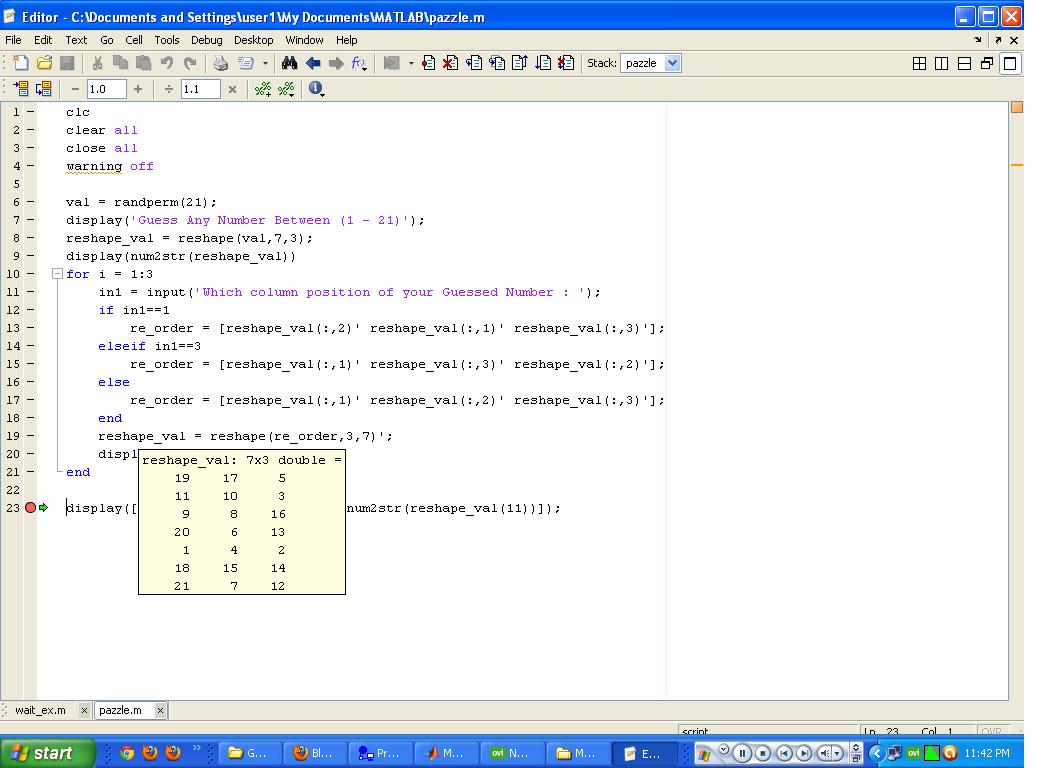Image resolution: width=1037 pixels, height=768 pixels.
Task: Open the Stack dropdown showing pazzle
Action: point(651,62)
